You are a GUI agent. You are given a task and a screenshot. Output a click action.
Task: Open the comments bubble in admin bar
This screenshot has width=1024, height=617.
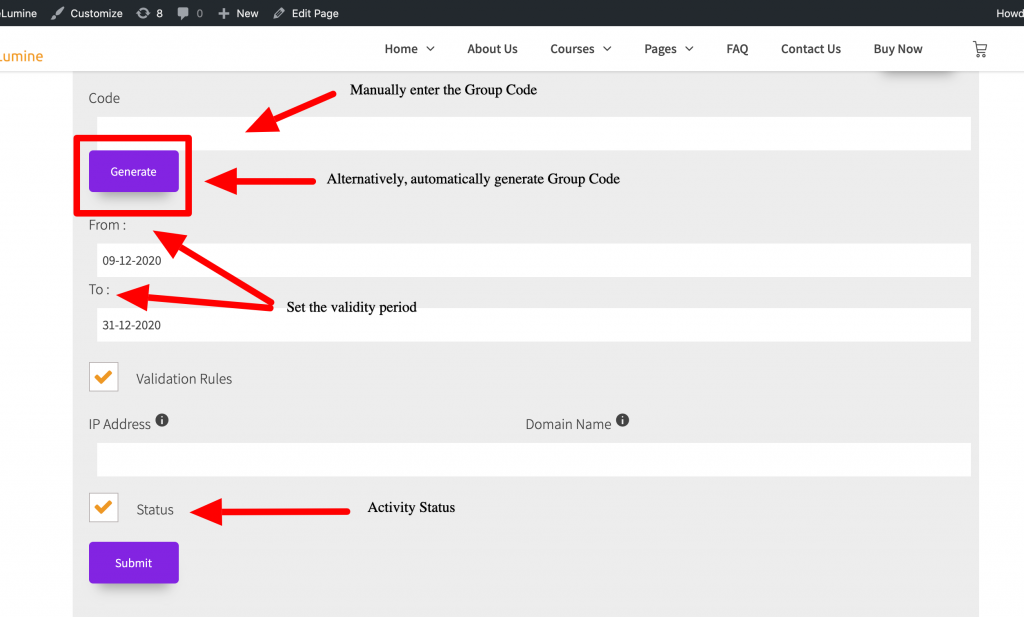[x=190, y=13]
